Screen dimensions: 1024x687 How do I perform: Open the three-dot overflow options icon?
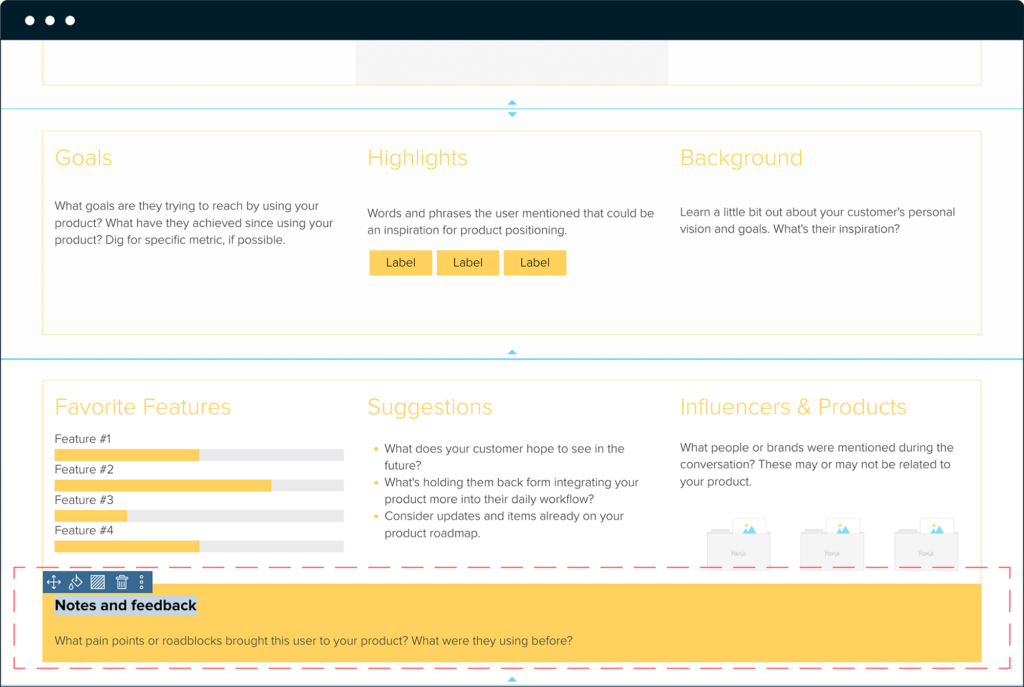[142, 581]
